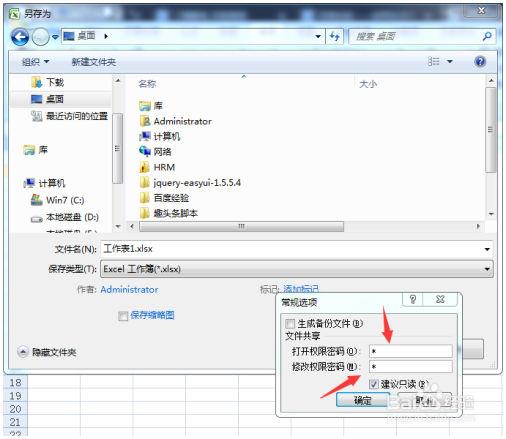Viewport: 506px width, 439px height.
Task: Open the help question mark icon
Action: tap(480, 62)
